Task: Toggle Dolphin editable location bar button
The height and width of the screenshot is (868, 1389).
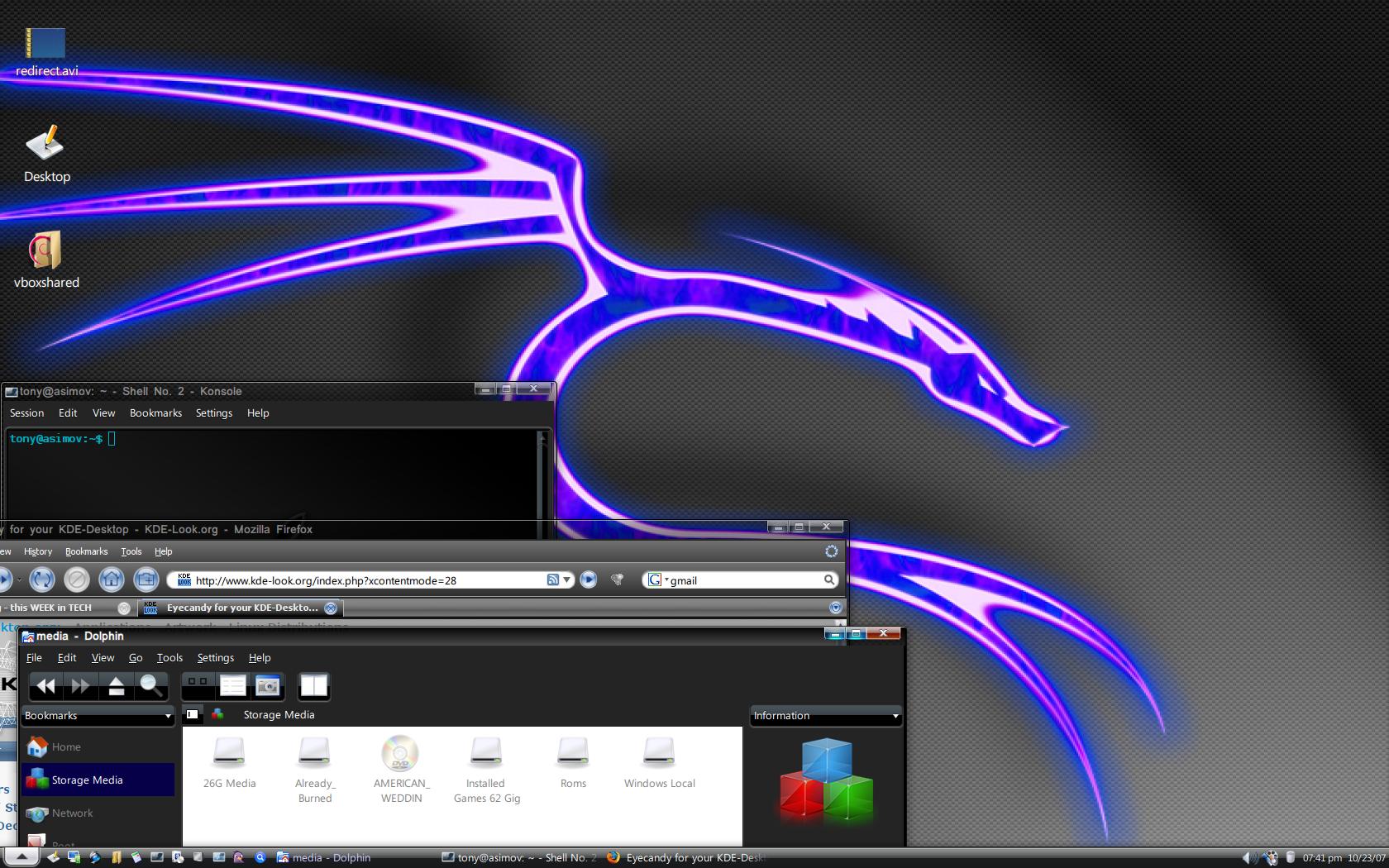Action: 193,714
